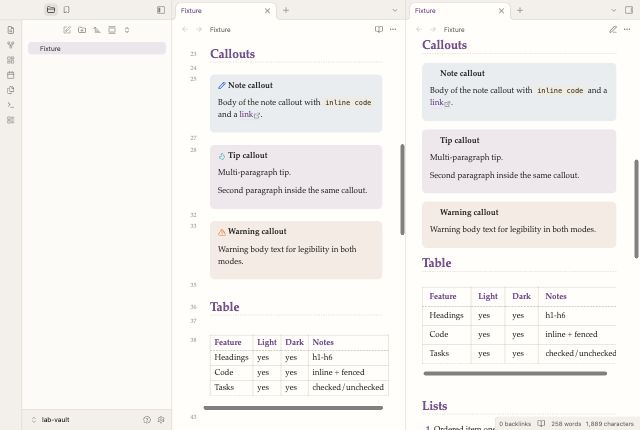Open the lab-vault vault switcher

(x=51, y=419)
